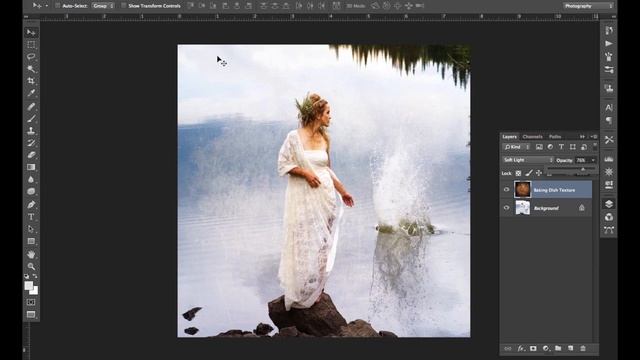Click the background color swatch
Viewport: 640px width, 360px height.
click(34, 291)
